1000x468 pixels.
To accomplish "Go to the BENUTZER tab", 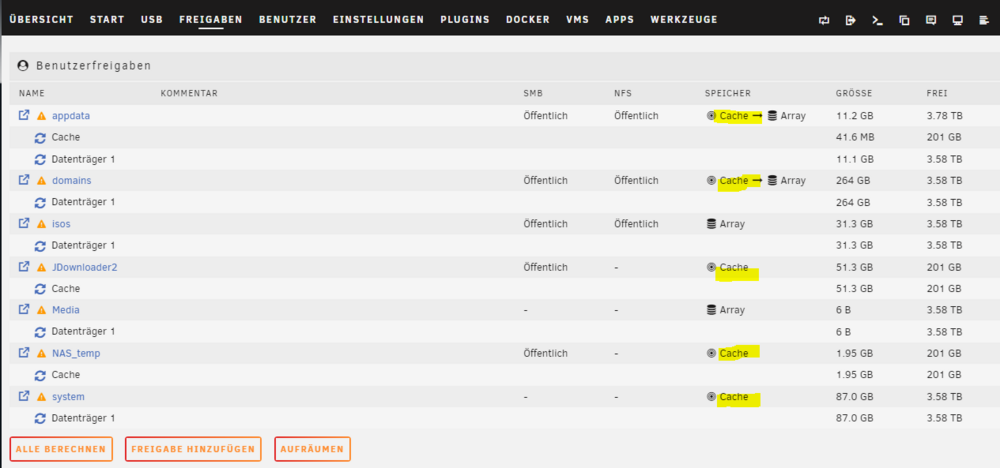I will pos(288,20).
